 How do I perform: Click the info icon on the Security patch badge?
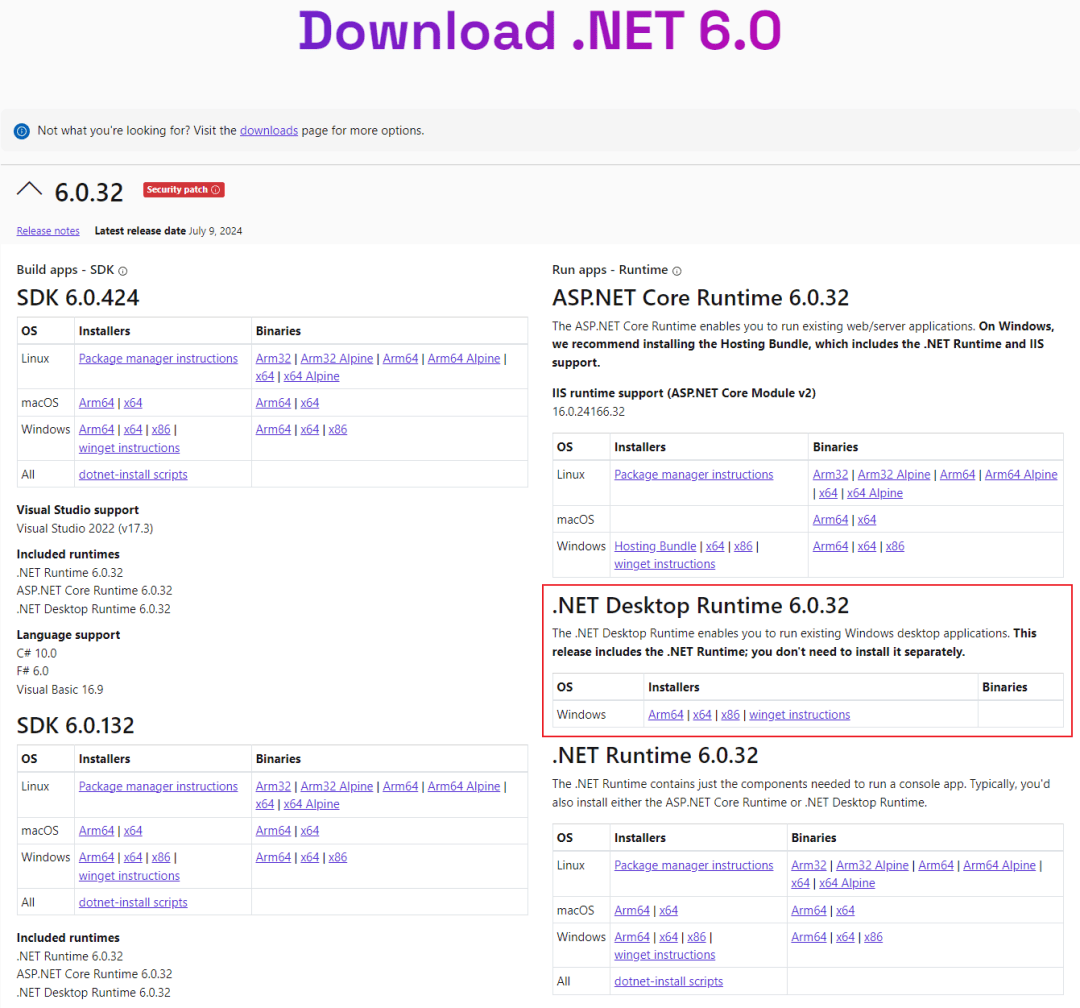(214, 189)
